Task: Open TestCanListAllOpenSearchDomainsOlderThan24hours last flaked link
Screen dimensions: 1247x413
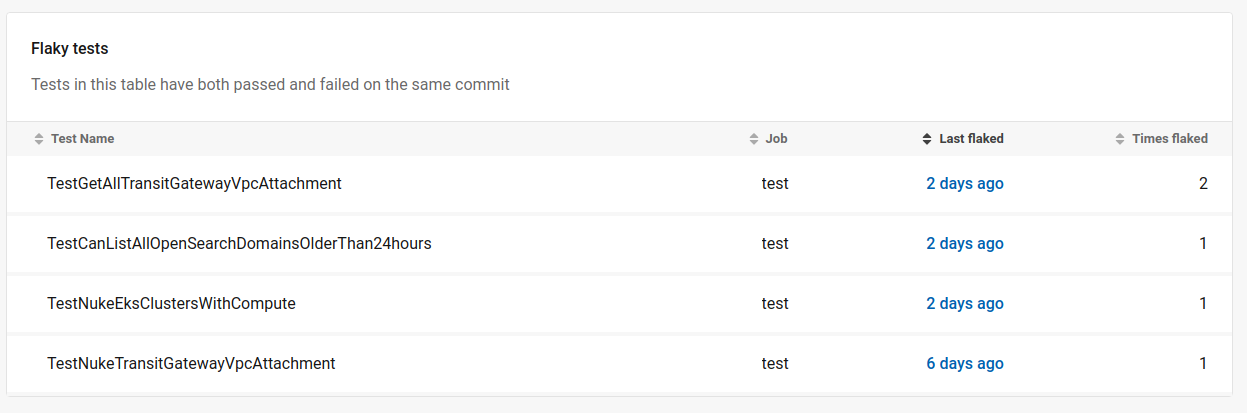Action: pos(964,244)
